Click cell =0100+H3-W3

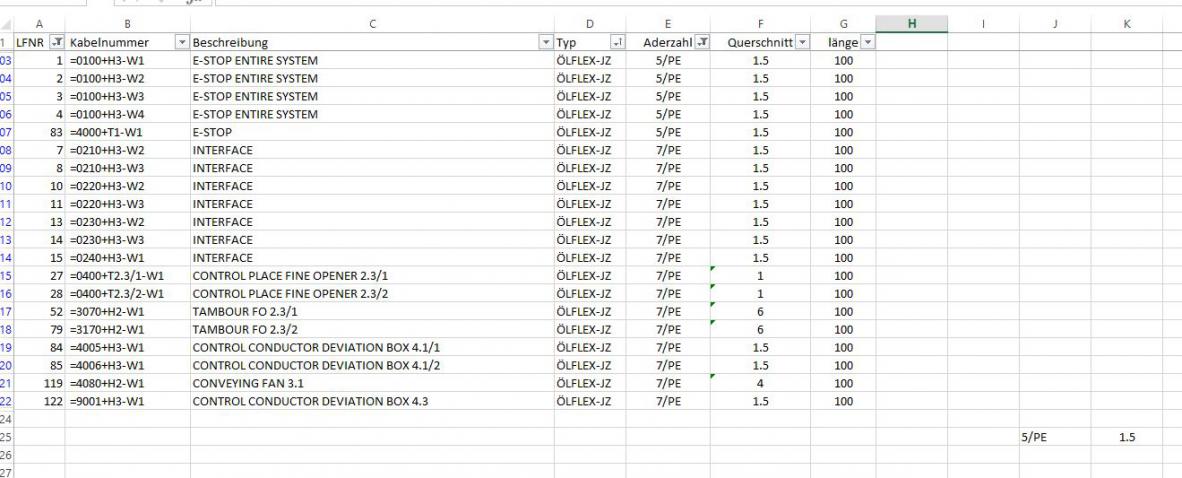[127, 97]
